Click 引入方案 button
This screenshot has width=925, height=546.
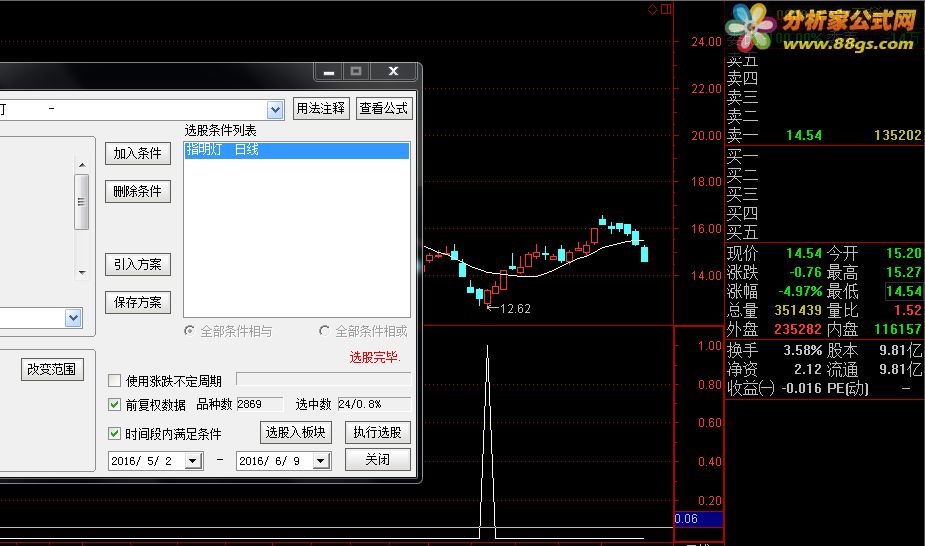click(x=138, y=264)
